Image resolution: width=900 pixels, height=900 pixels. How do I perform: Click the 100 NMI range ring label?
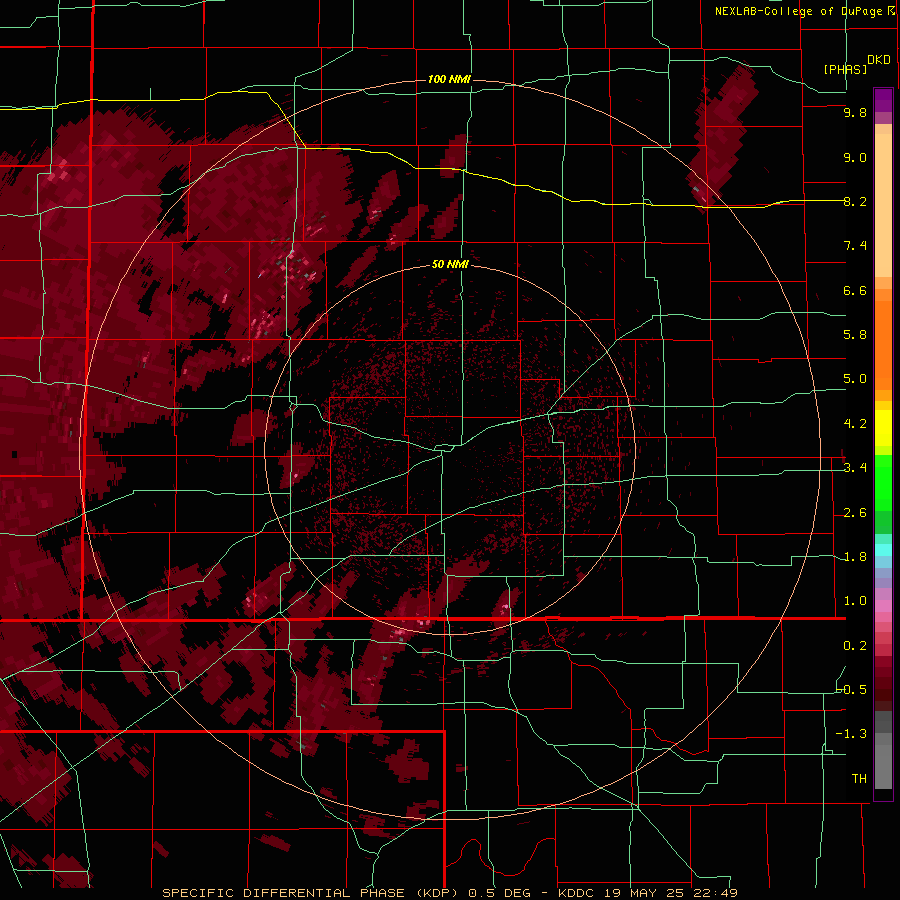449,79
